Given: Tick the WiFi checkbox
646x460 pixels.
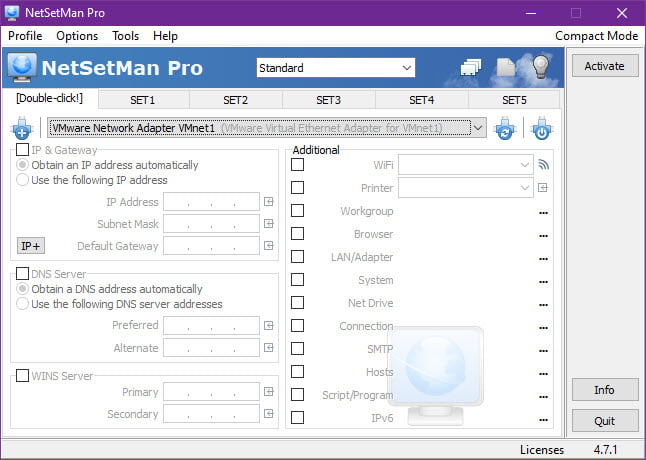Looking at the screenshot, I should pos(297,165).
